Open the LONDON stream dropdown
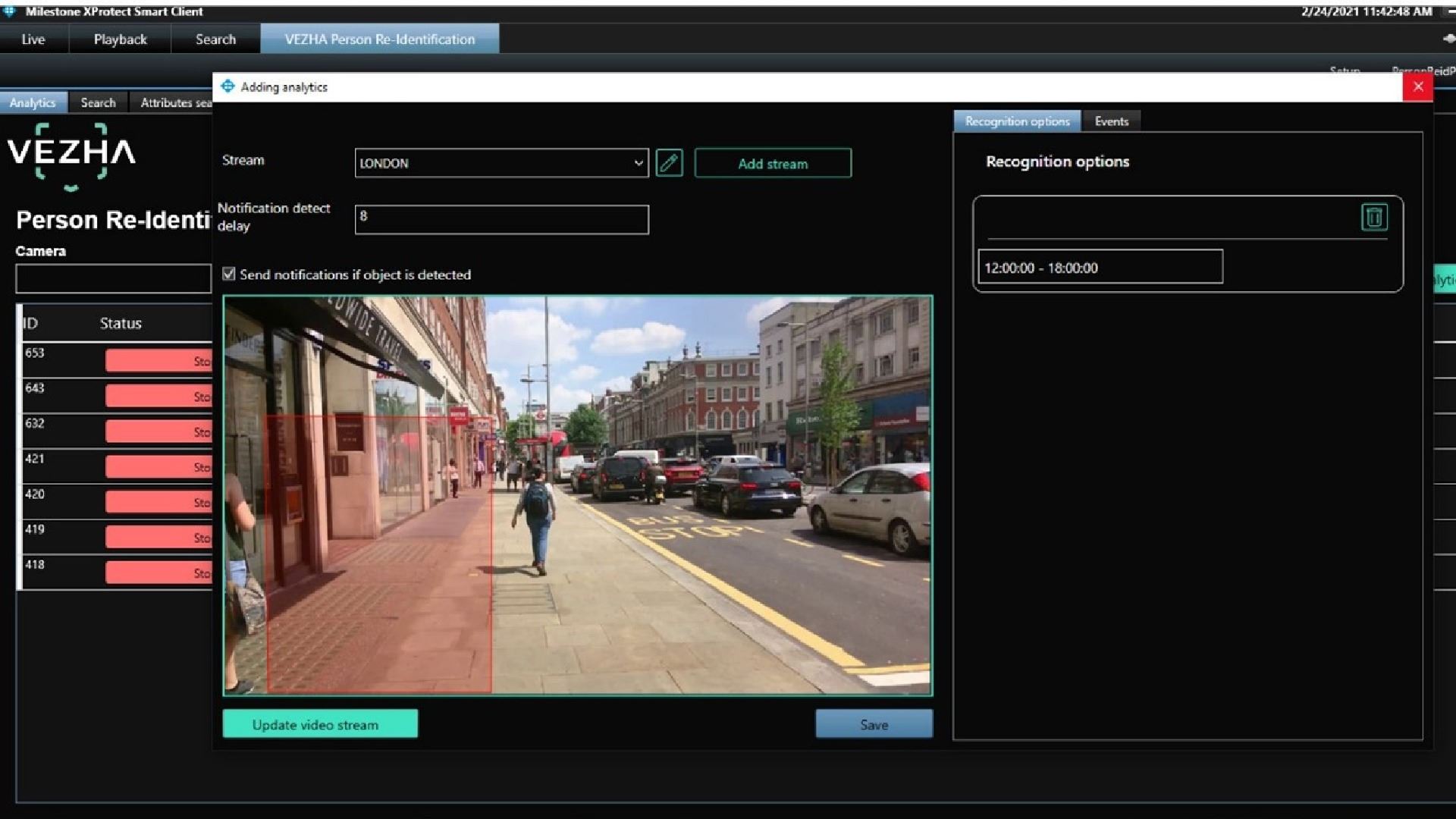The width and height of the screenshot is (1456, 819). [x=501, y=163]
